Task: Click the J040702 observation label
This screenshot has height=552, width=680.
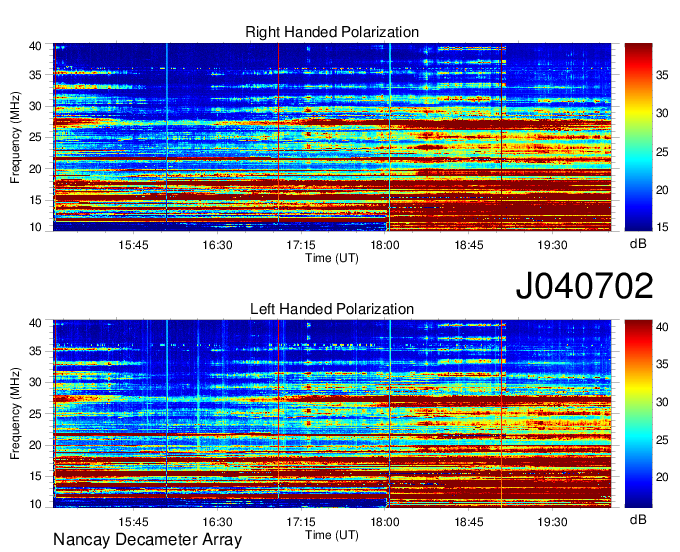Action: point(584,286)
